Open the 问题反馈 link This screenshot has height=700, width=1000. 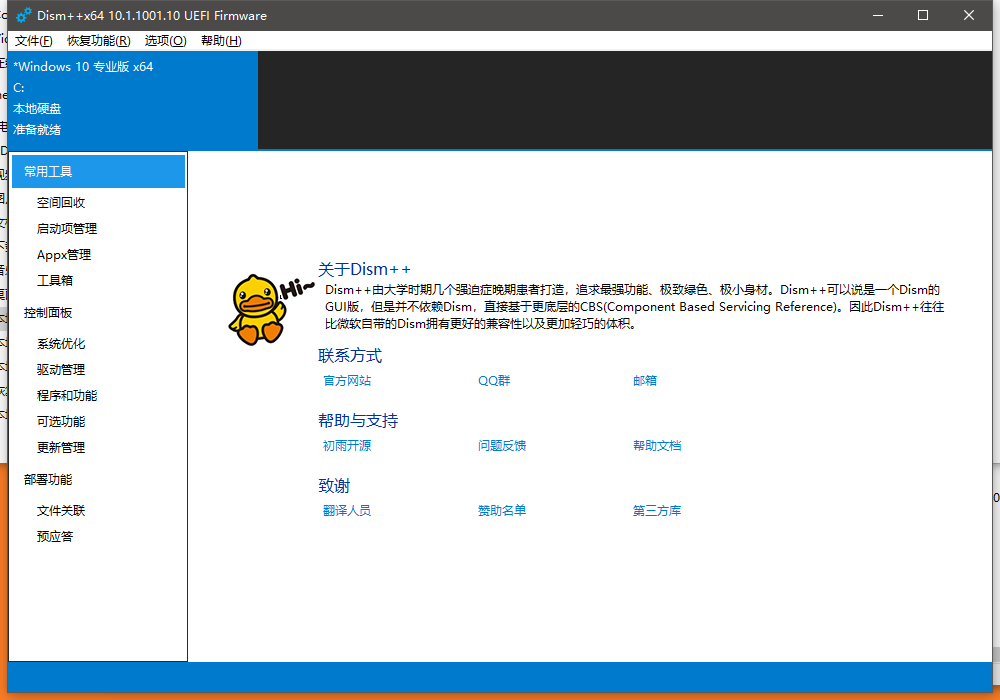coord(502,446)
